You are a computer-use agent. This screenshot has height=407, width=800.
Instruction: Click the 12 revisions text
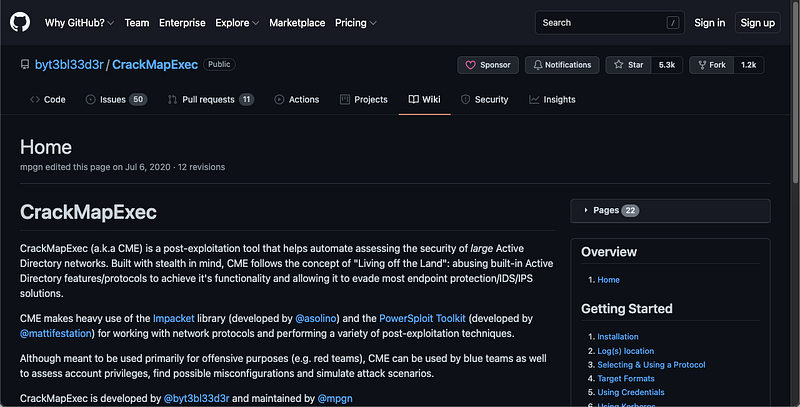201,167
